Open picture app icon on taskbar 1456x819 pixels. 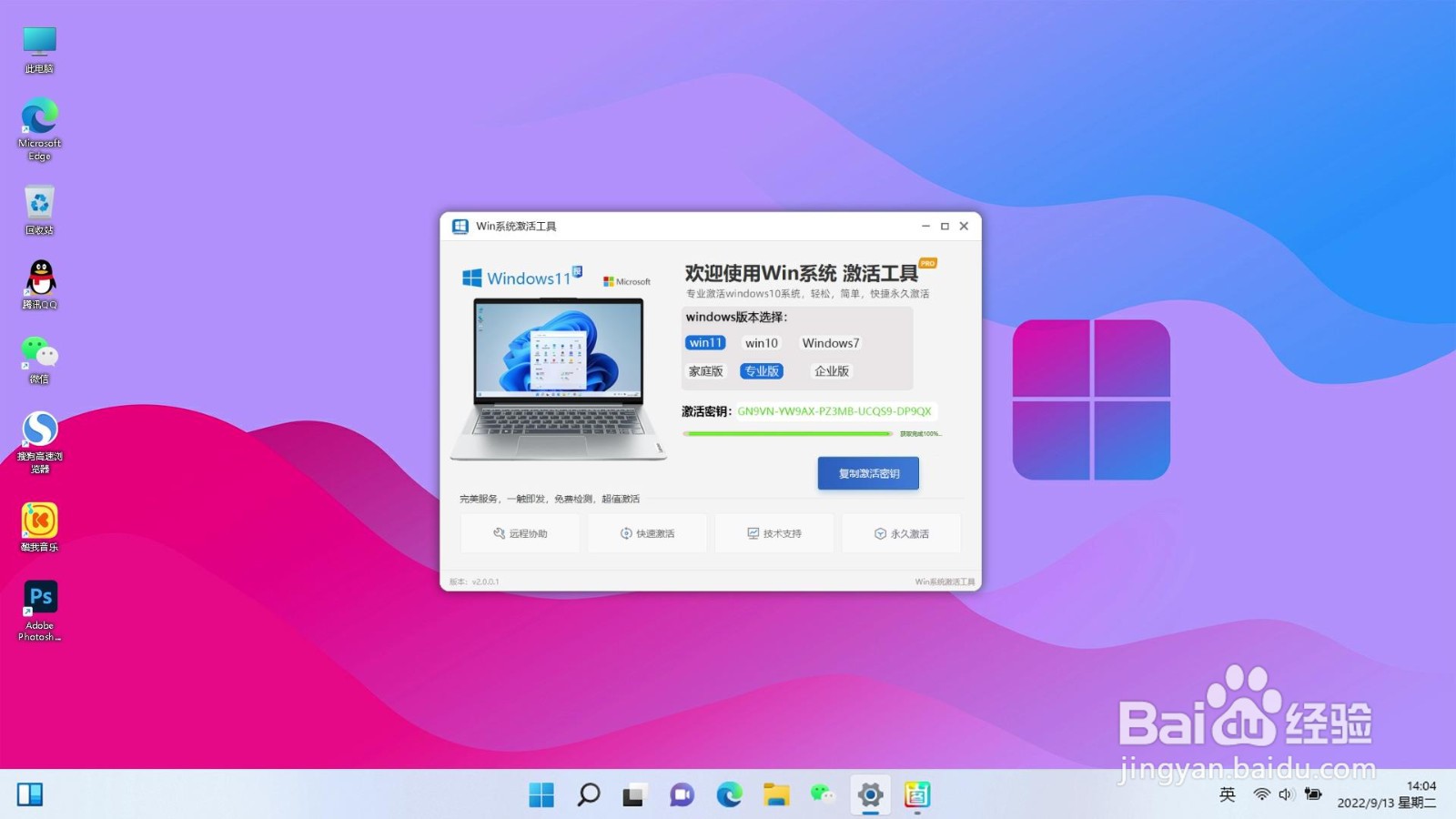[916, 794]
